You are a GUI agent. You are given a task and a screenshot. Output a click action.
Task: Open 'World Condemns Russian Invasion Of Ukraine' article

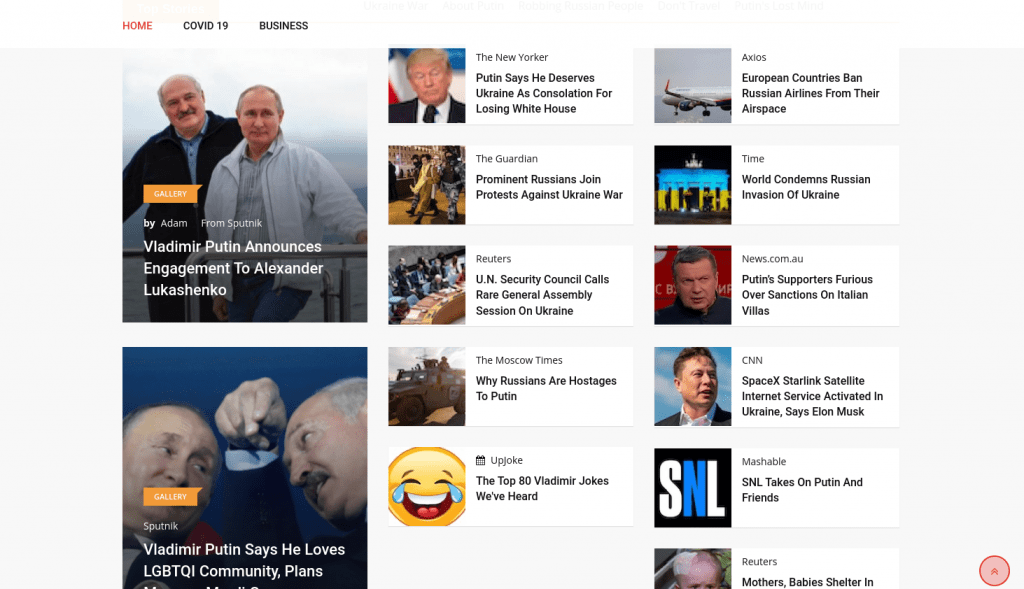pos(806,187)
